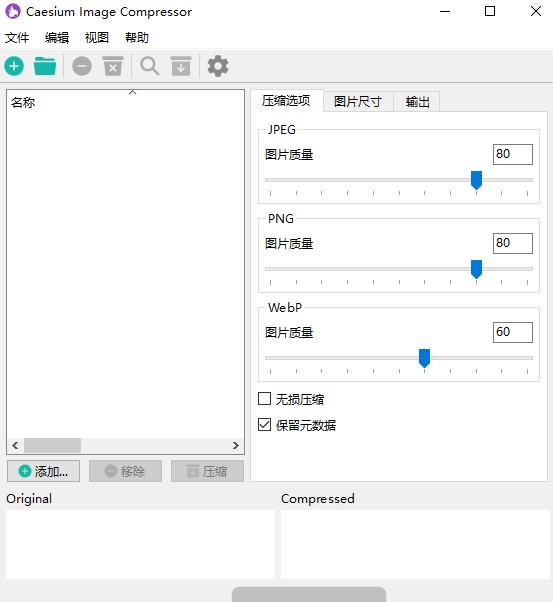Viewport: 553px width, 602px height.
Task: Open the 编辑 menu
Action: 57,38
